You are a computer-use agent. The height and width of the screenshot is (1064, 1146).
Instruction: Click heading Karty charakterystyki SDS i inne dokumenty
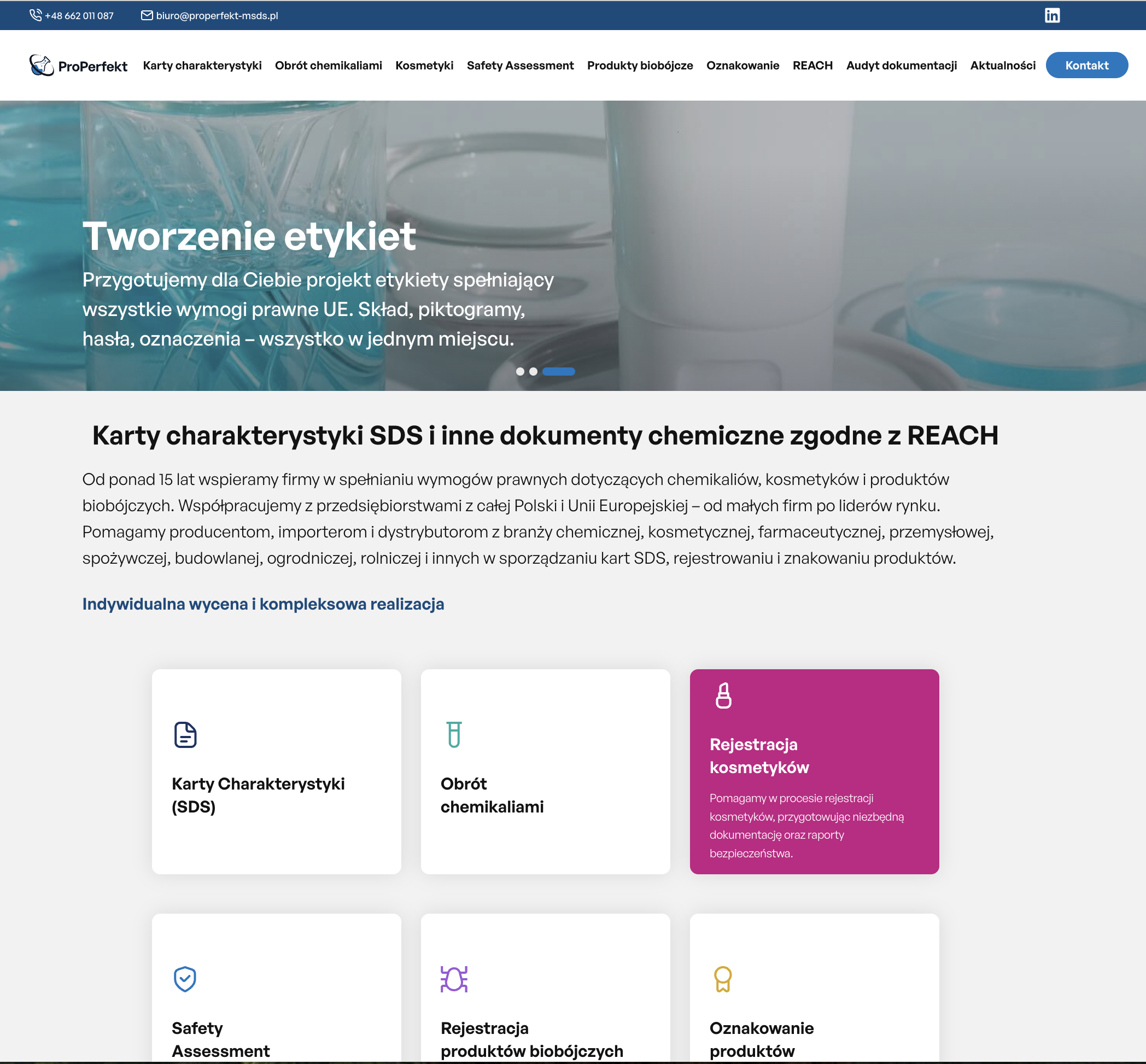click(545, 435)
